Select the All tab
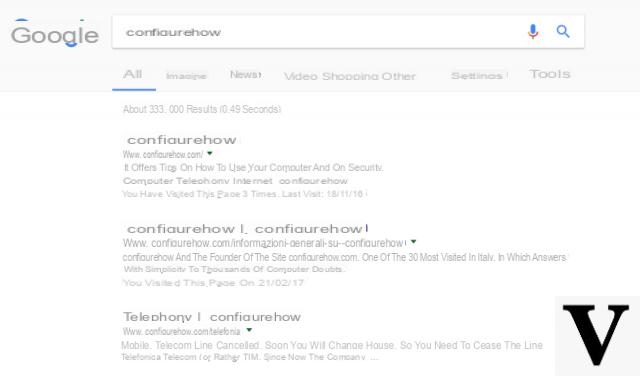This screenshot has width=640, height=376. coord(133,74)
